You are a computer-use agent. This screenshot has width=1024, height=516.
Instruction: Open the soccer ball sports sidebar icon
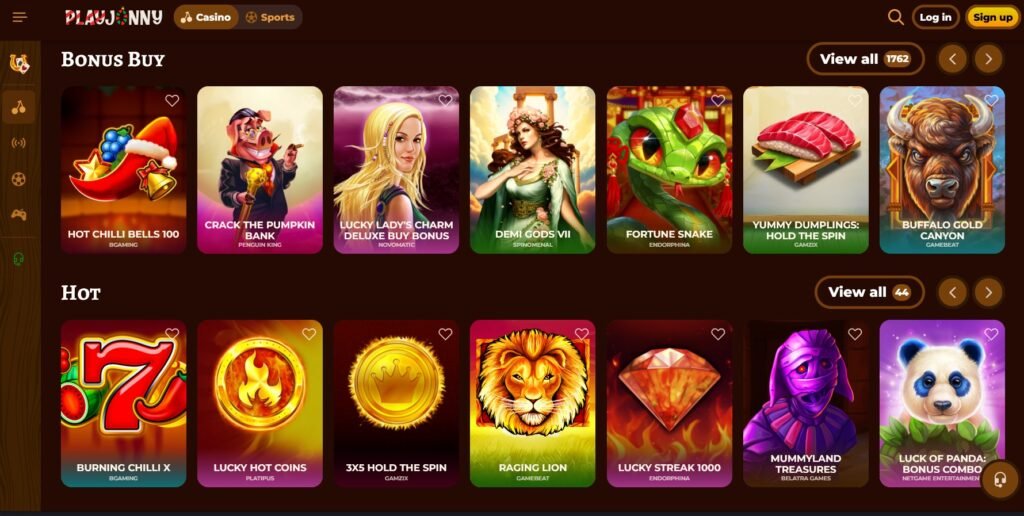point(18,178)
